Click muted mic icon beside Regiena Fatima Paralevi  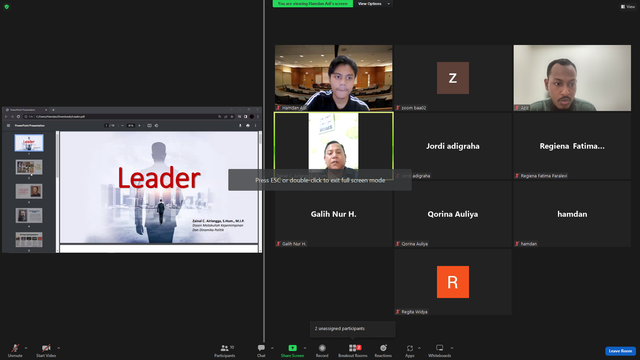click(517, 176)
